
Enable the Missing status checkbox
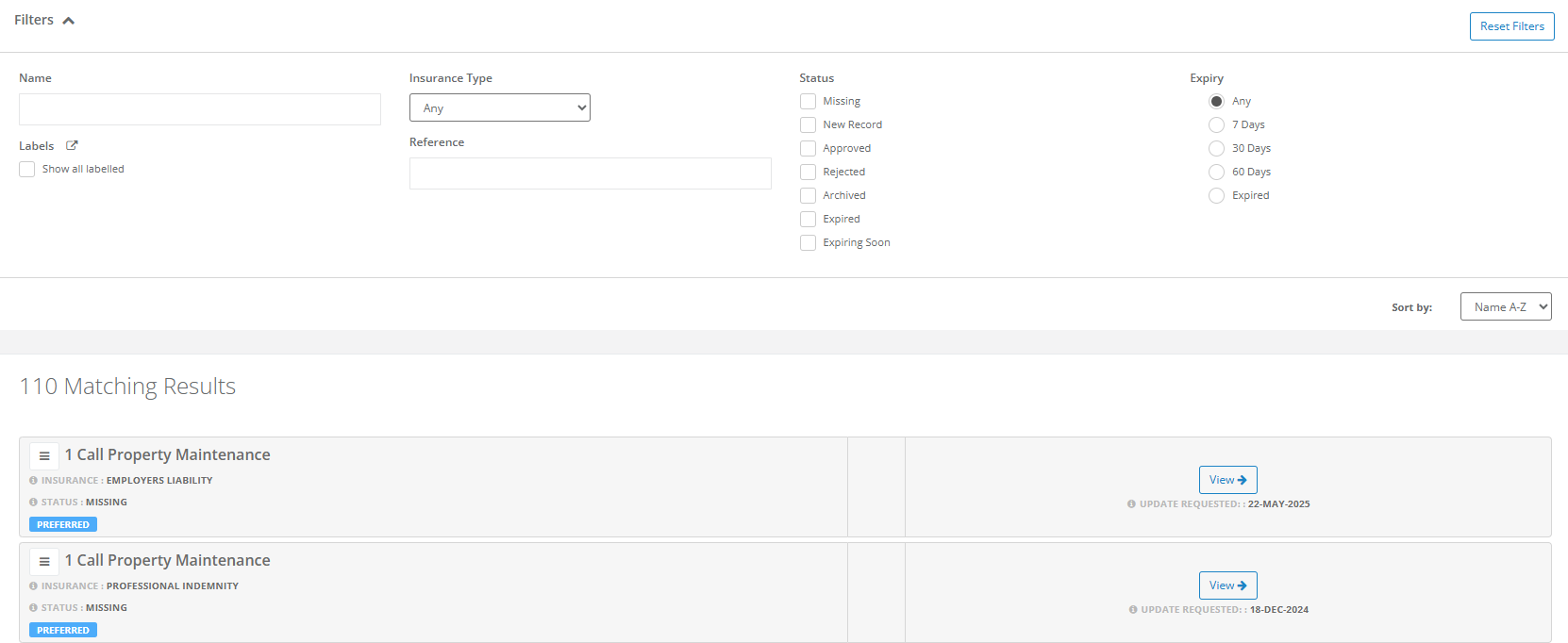pos(808,101)
